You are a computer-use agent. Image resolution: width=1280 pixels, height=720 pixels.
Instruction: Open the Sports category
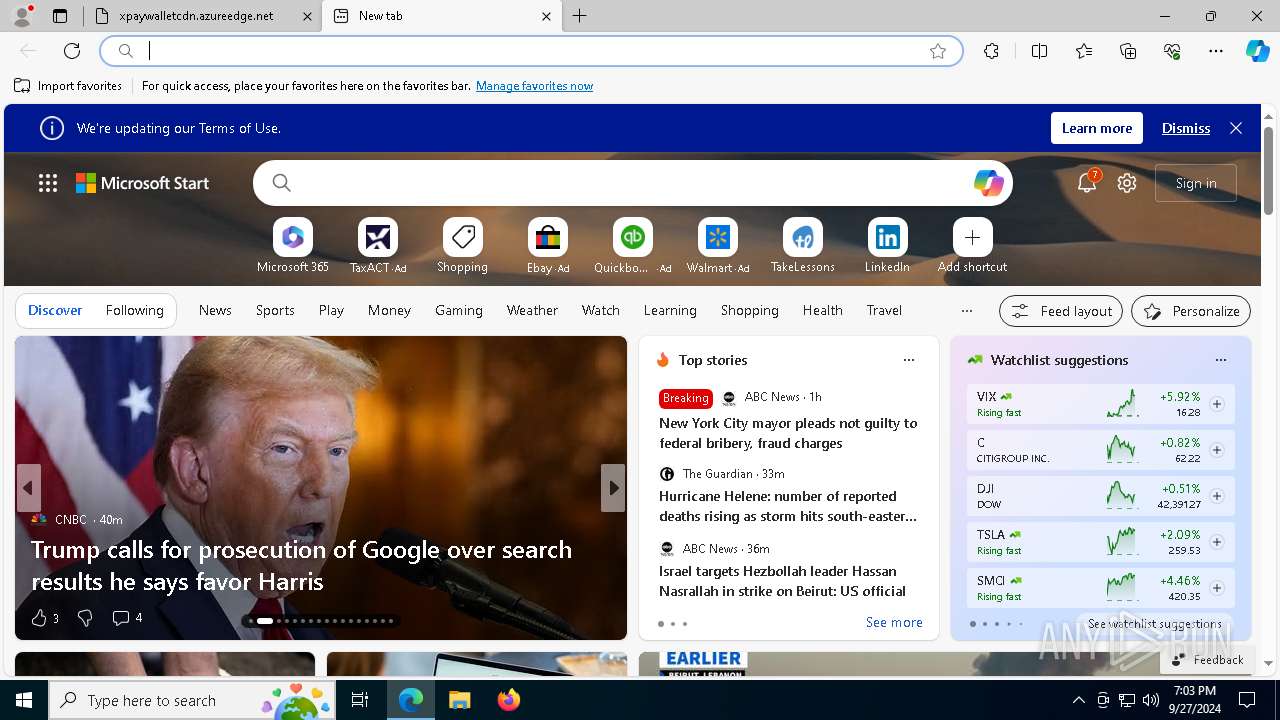click(x=275, y=310)
